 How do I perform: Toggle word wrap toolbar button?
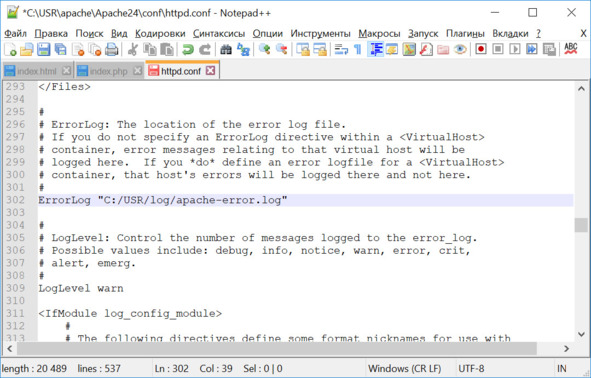(341, 49)
